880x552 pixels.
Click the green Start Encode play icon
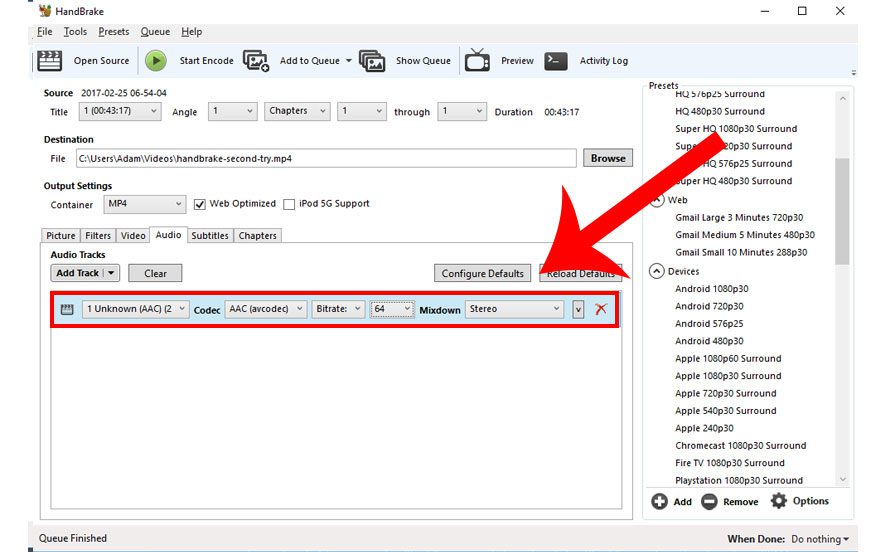155,61
